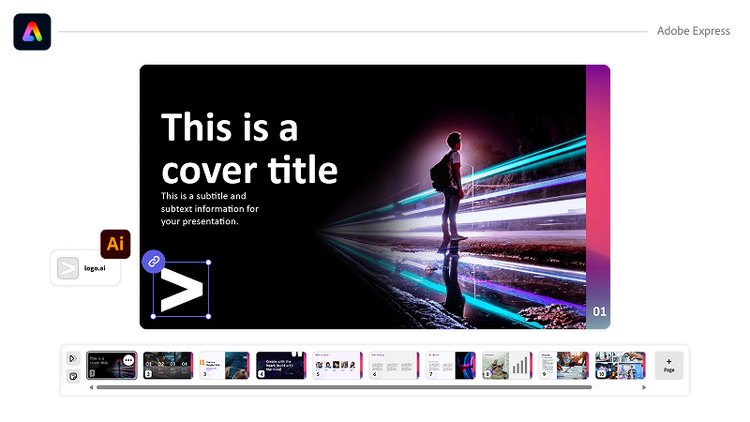
Task: Click the Adobe Illustrator Ai icon
Action: [x=115, y=244]
